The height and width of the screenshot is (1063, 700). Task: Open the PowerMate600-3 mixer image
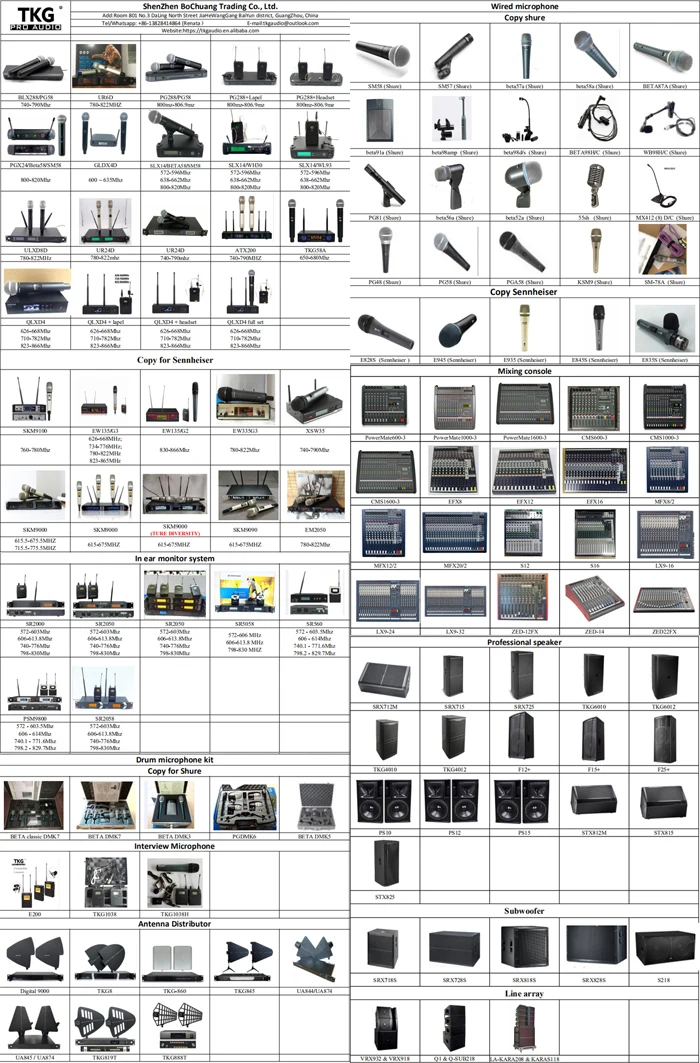tap(385, 405)
